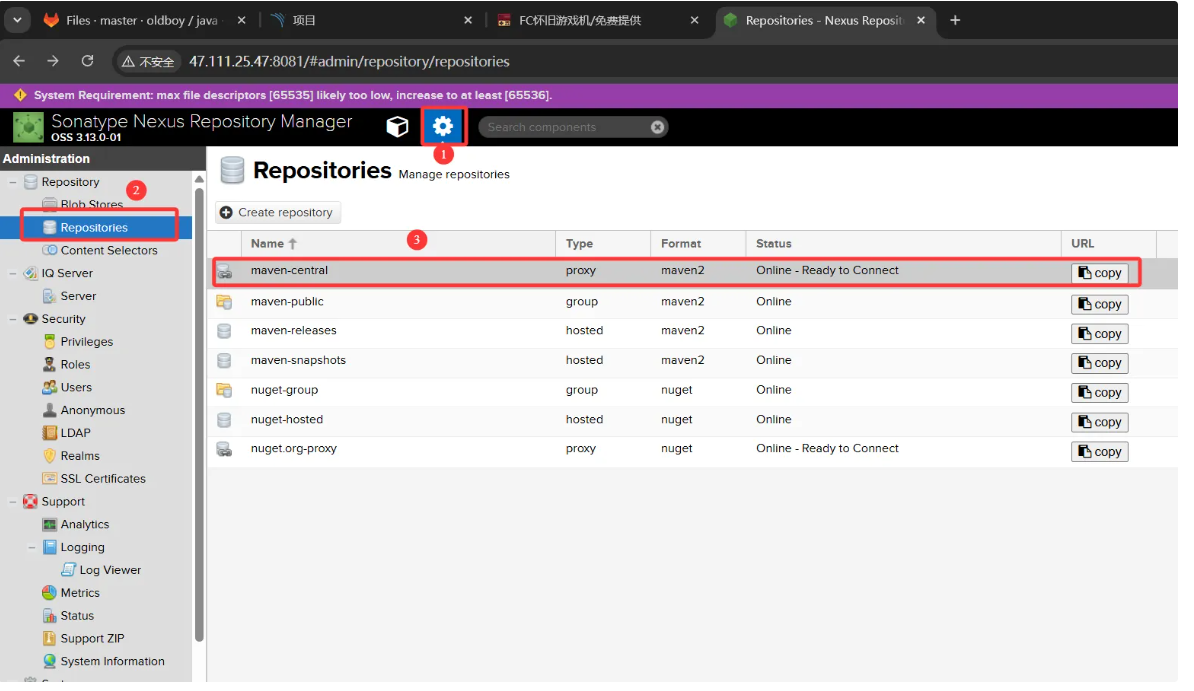Sort repositories by Status column
The width and height of the screenshot is (1194, 691).
(x=903, y=244)
